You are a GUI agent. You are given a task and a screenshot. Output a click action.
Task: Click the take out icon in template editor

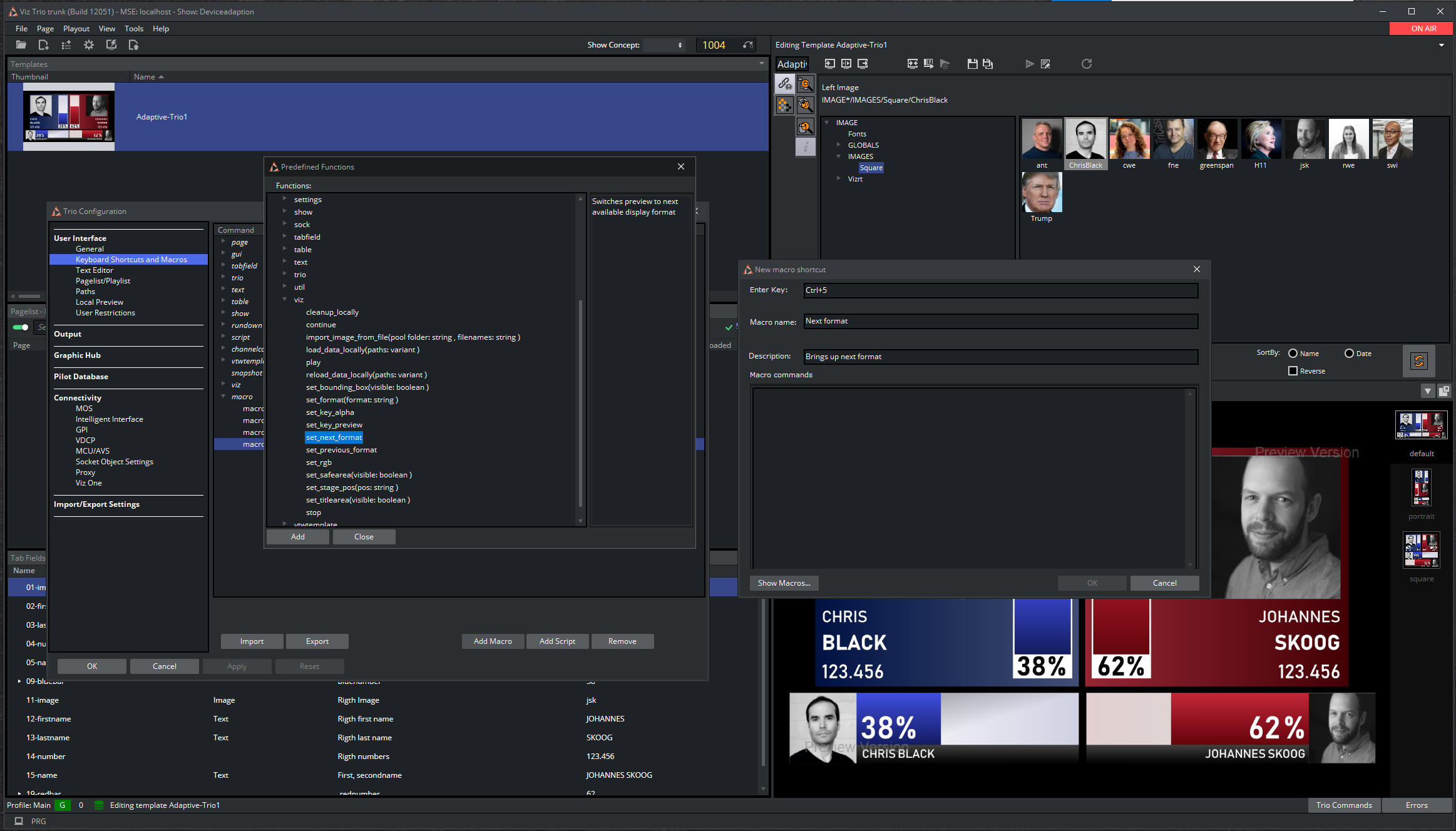(863, 63)
